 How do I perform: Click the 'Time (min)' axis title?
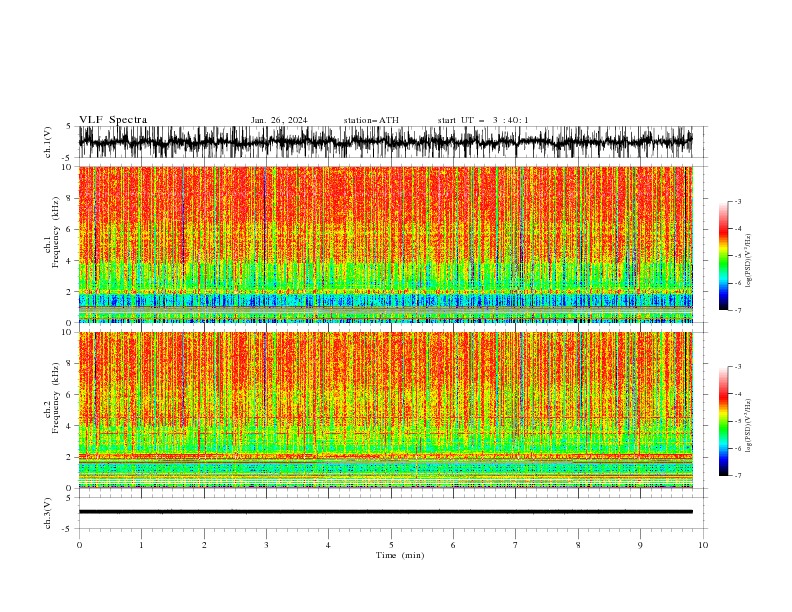tap(400, 555)
